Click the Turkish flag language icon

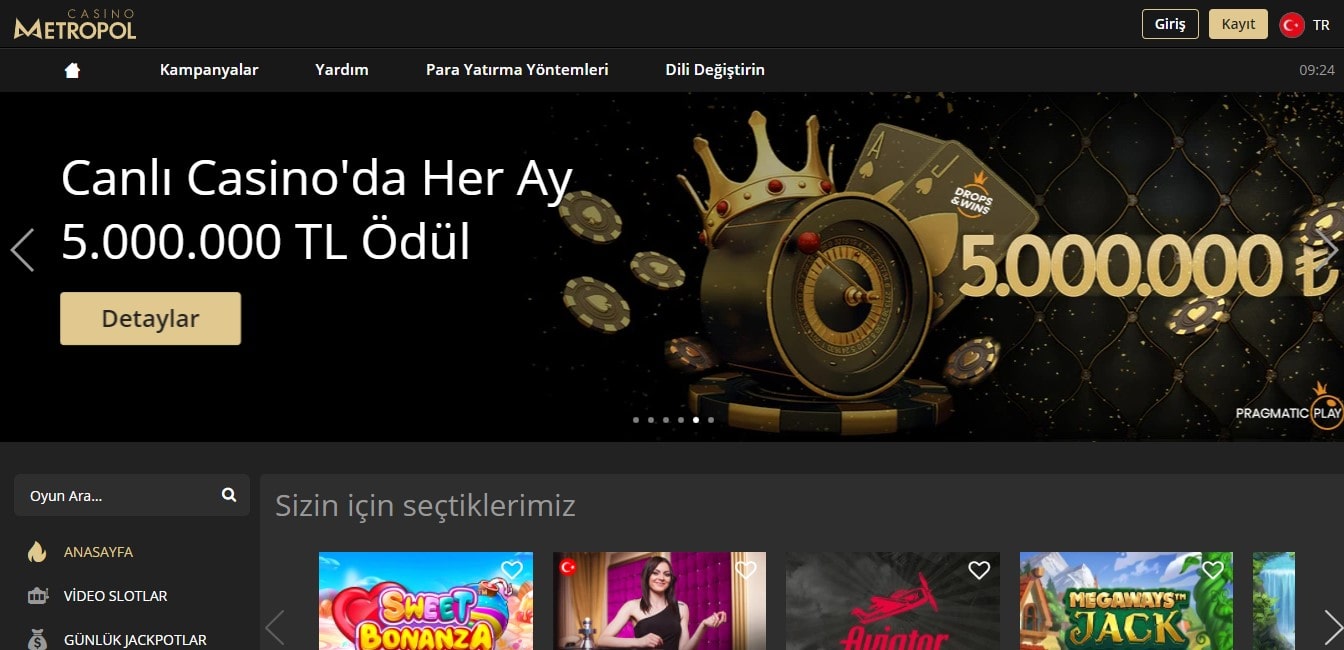pyautogui.click(x=1292, y=25)
